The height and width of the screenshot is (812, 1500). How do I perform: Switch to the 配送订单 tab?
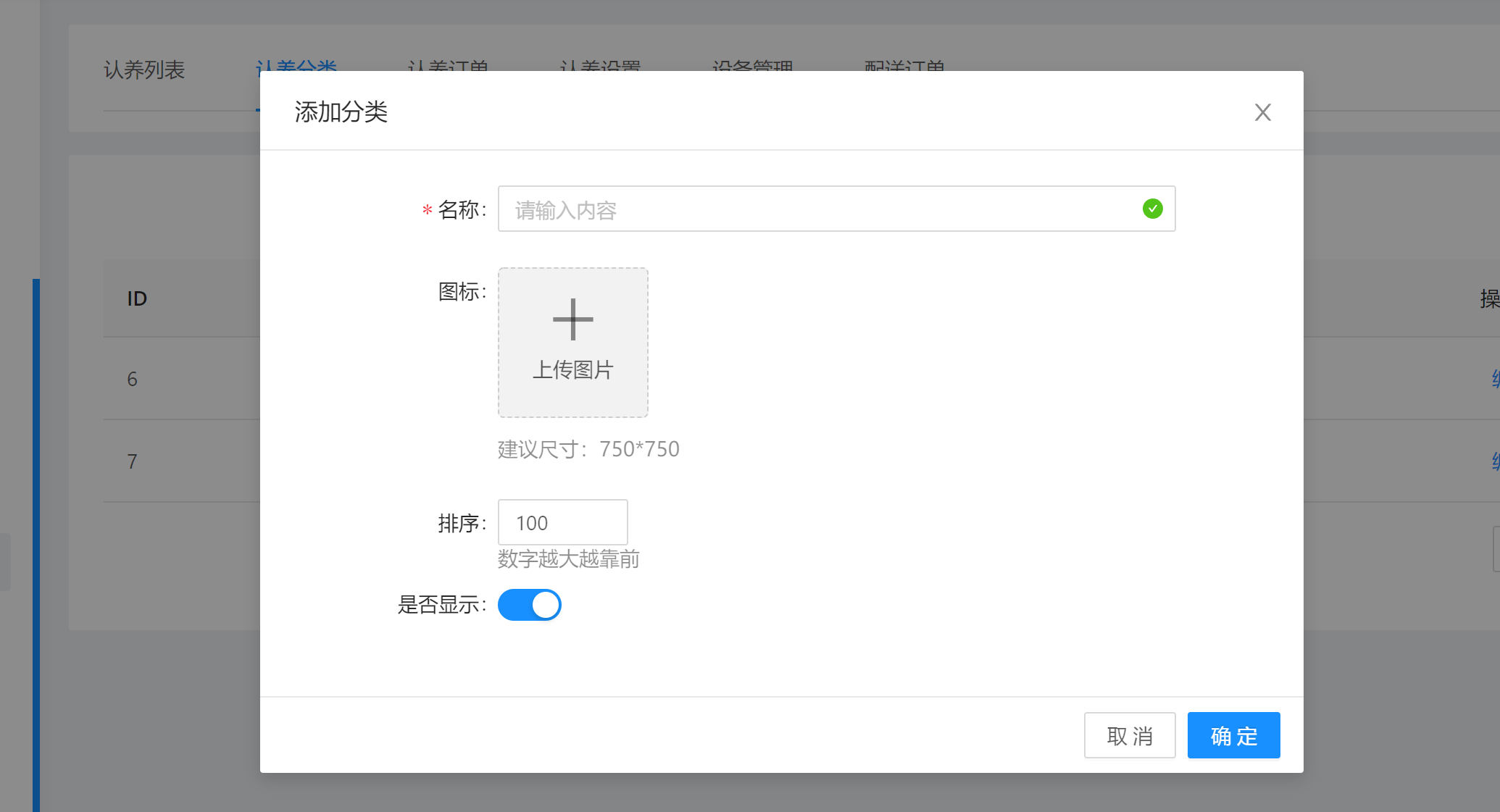(904, 66)
